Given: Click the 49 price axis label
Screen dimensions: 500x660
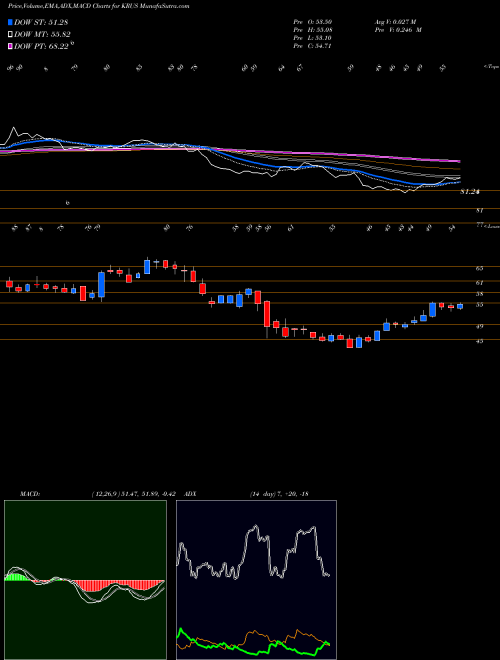Looking at the screenshot, I should 480,326.
